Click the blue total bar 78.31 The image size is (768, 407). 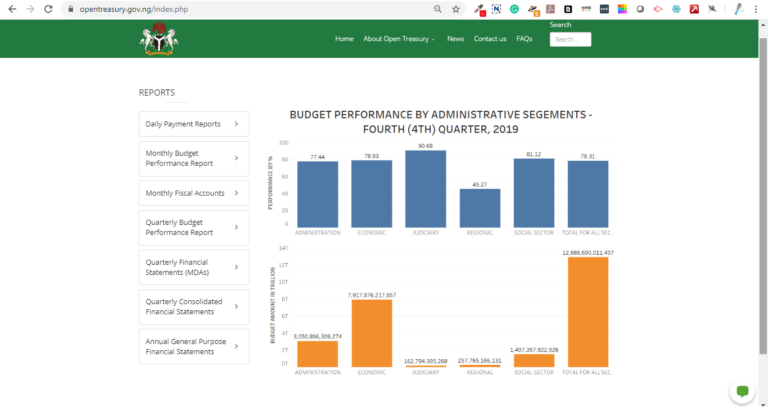(588, 194)
